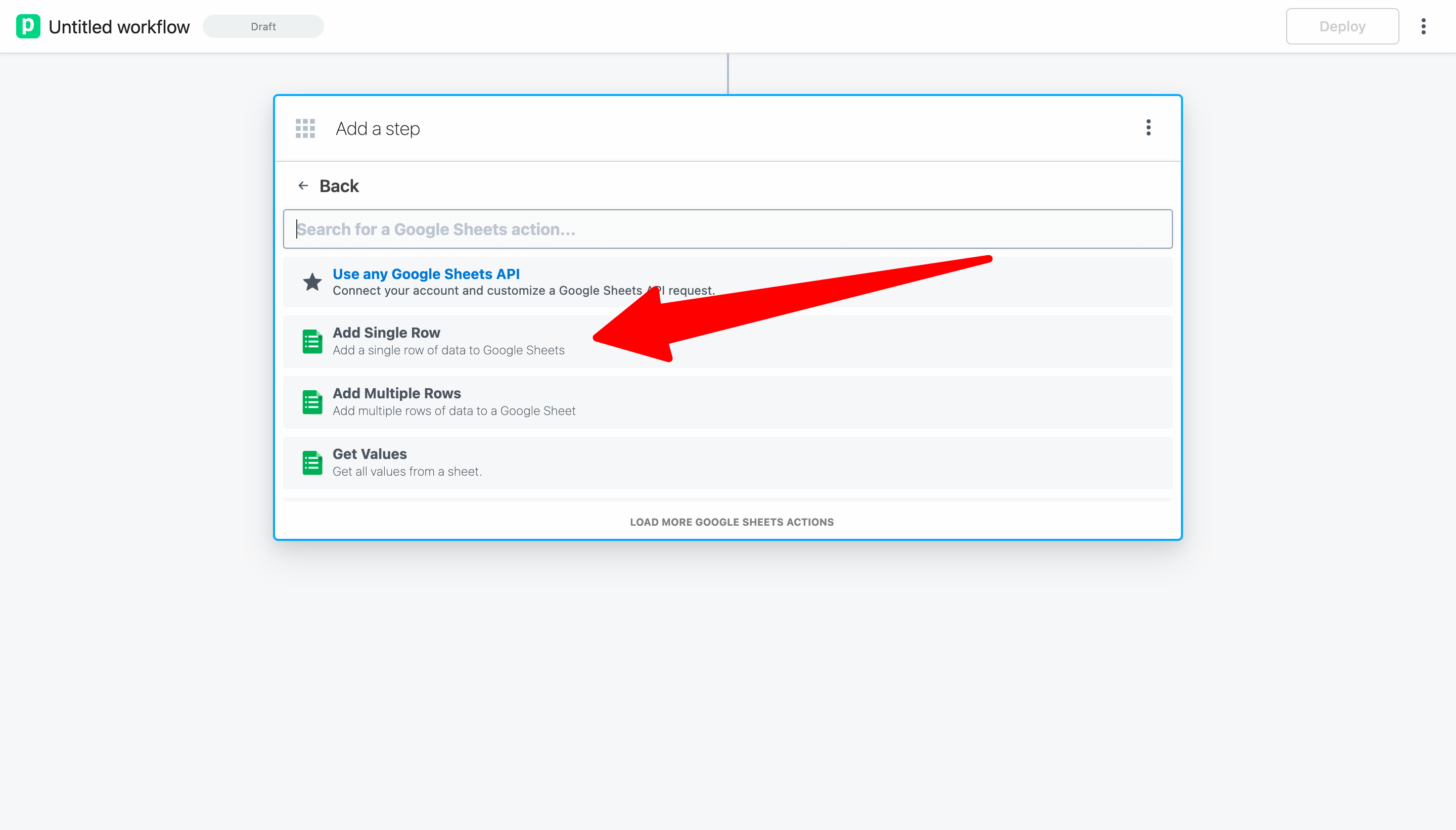Open the step's three-dot menu
Screen dimensions: 1456x830
(x=1148, y=128)
